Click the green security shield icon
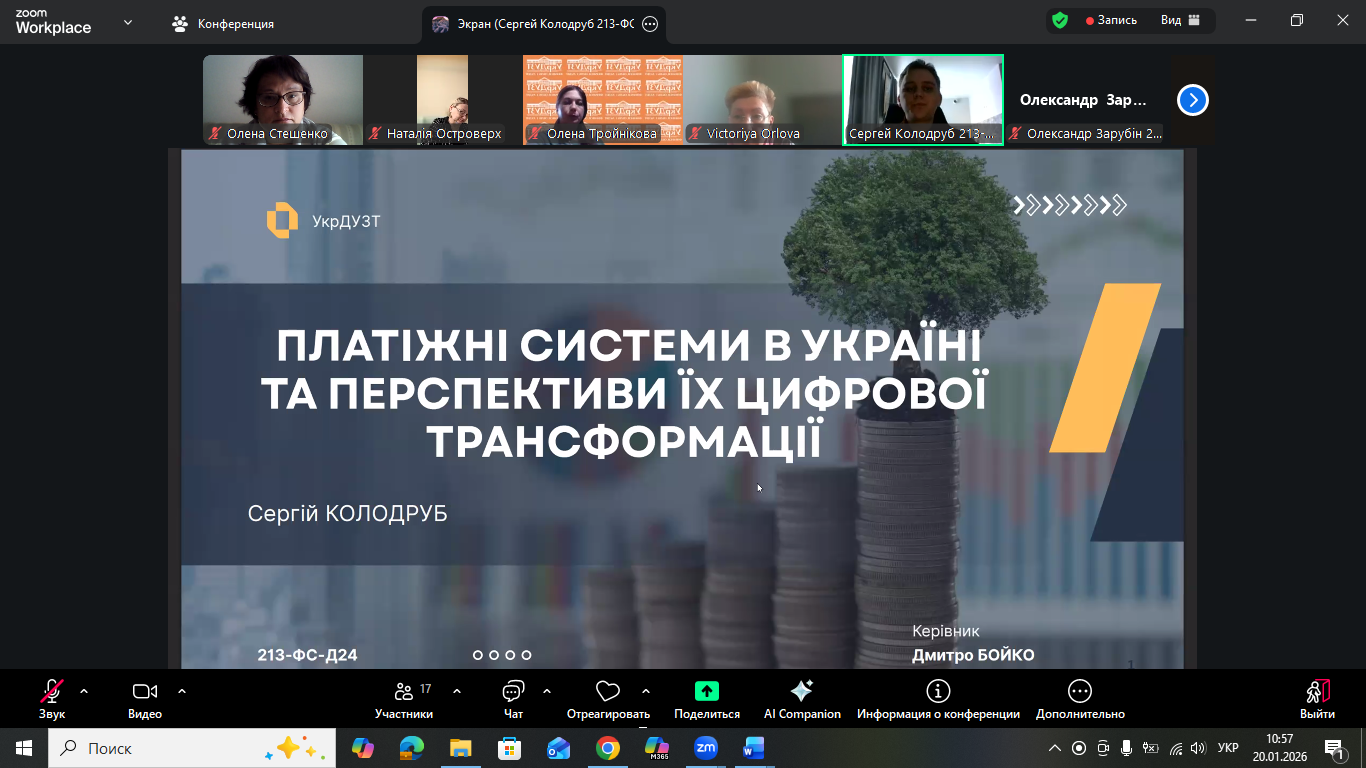1366x768 pixels. coord(1060,21)
